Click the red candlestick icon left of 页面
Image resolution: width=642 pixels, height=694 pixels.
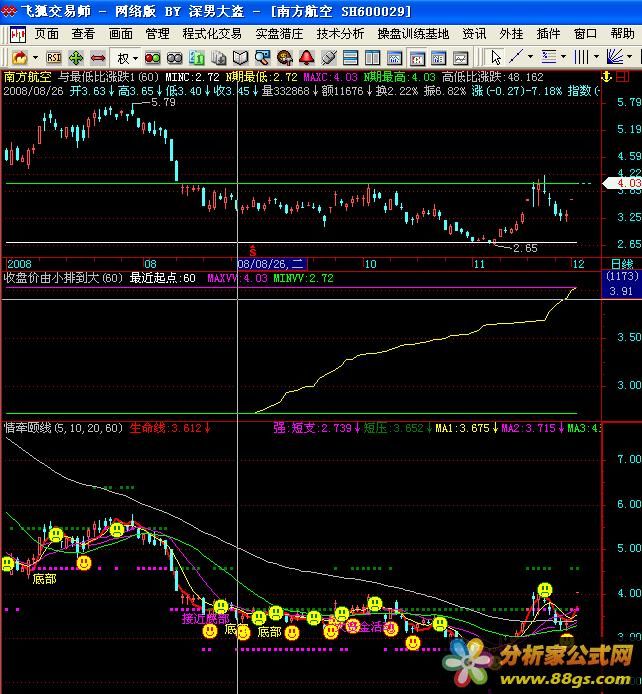pyautogui.click(x=18, y=34)
